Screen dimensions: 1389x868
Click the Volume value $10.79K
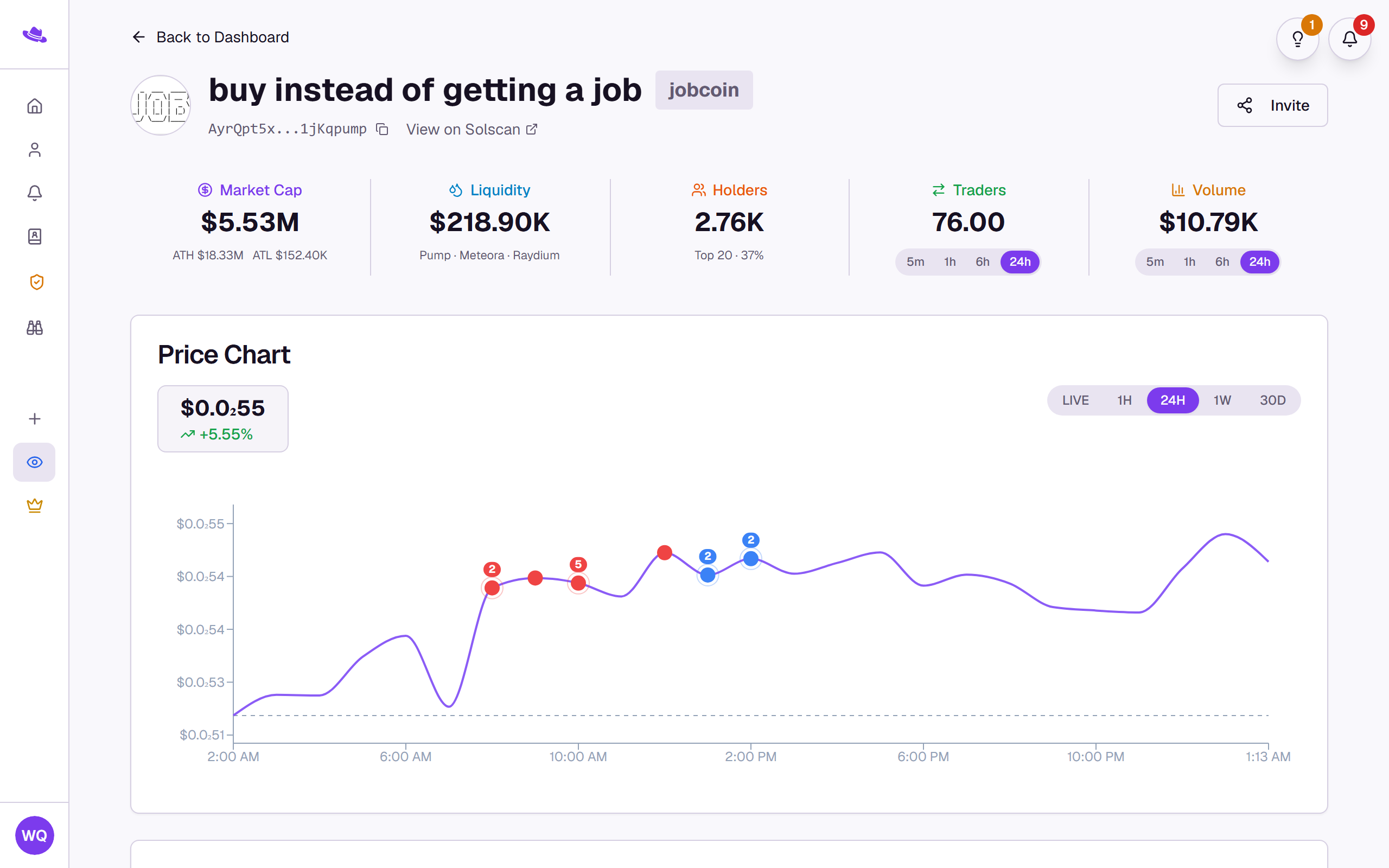(x=1208, y=222)
